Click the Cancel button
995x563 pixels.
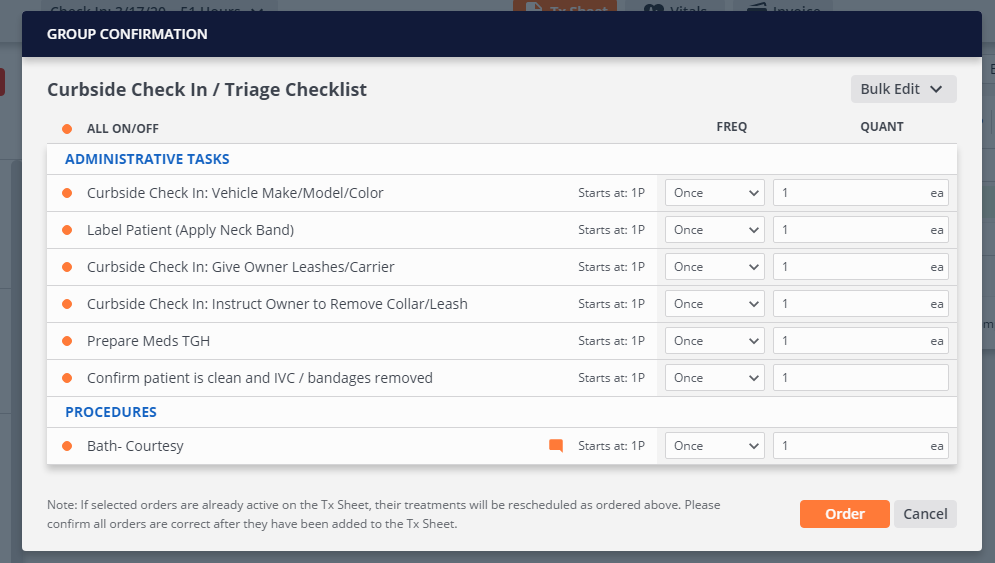point(925,514)
